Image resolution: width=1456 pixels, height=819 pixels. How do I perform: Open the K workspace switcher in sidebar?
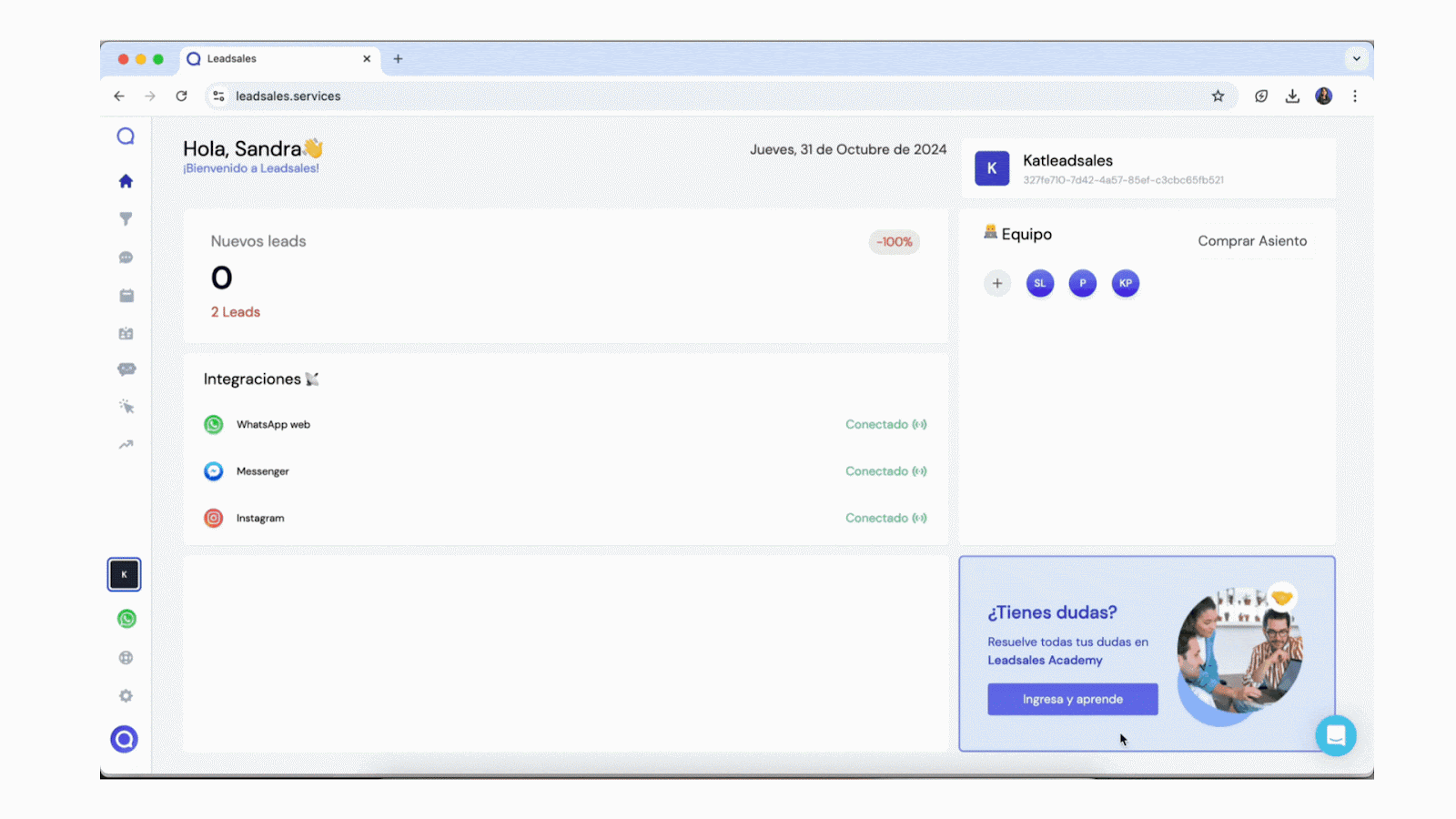click(x=125, y=575)
